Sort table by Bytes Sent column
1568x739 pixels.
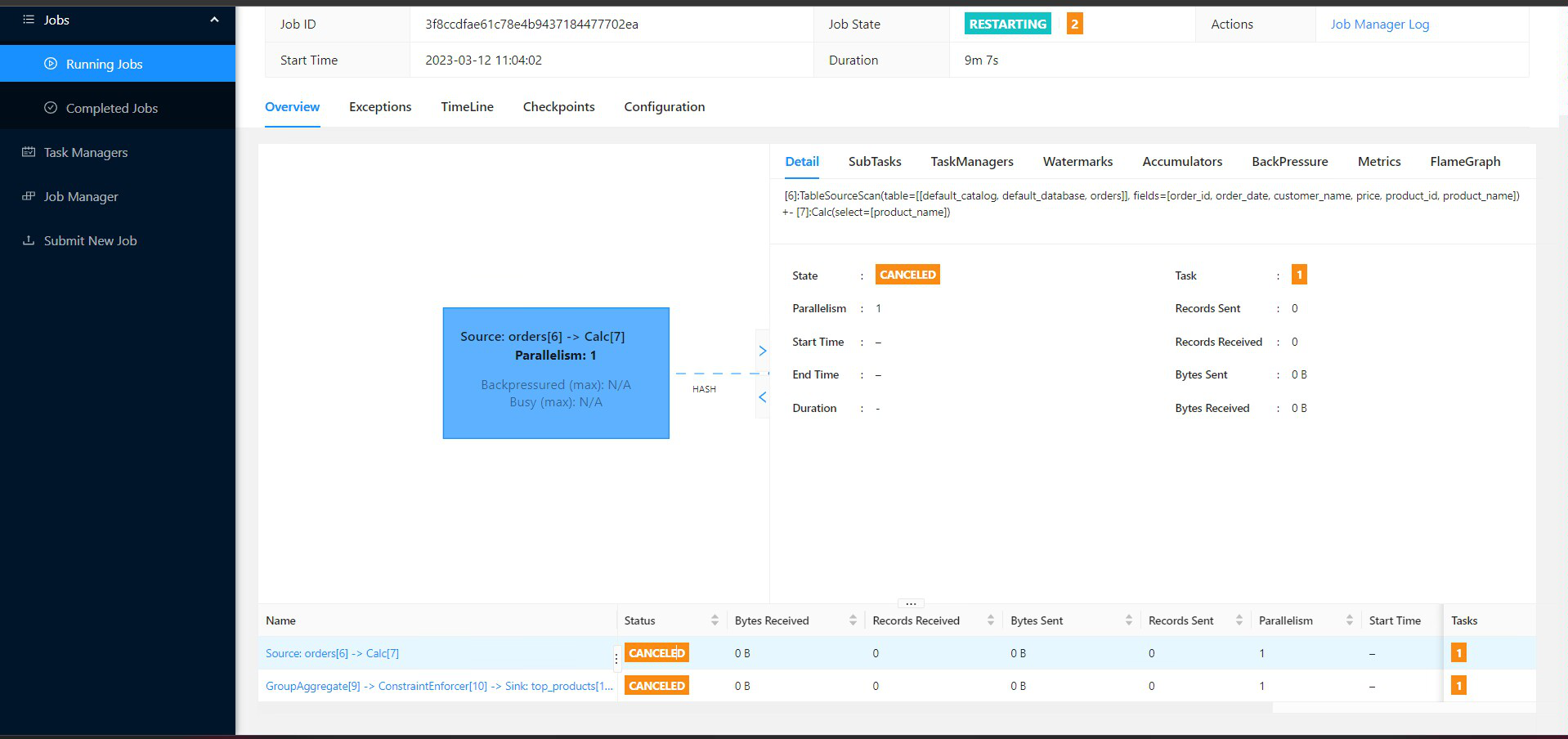point(1129,620)
